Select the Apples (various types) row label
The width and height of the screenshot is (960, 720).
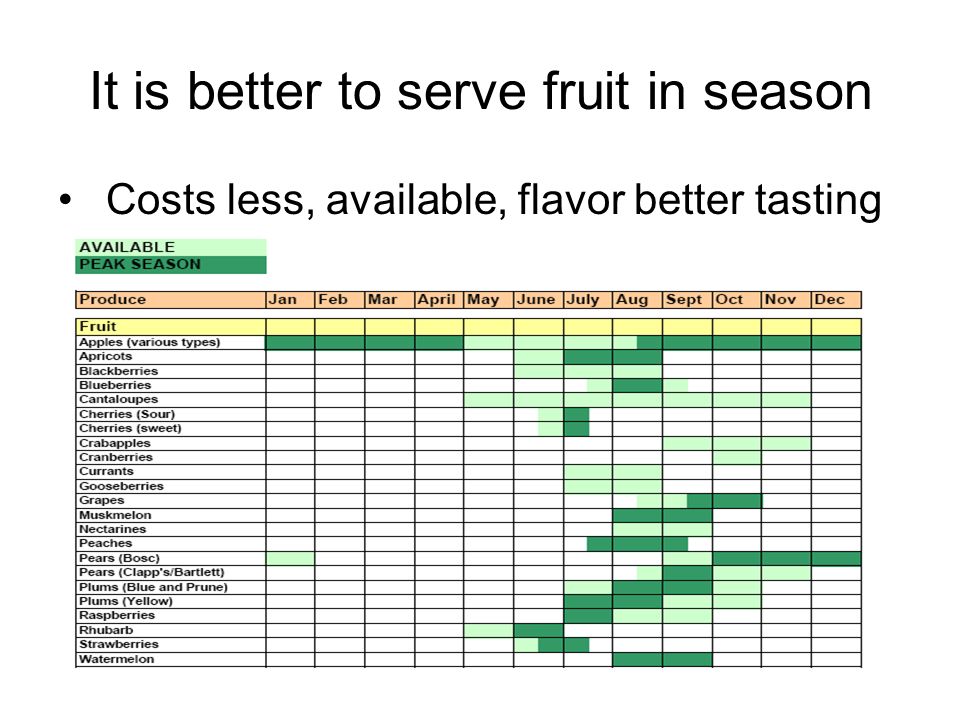pyautogui.click(x=171, y=342)
